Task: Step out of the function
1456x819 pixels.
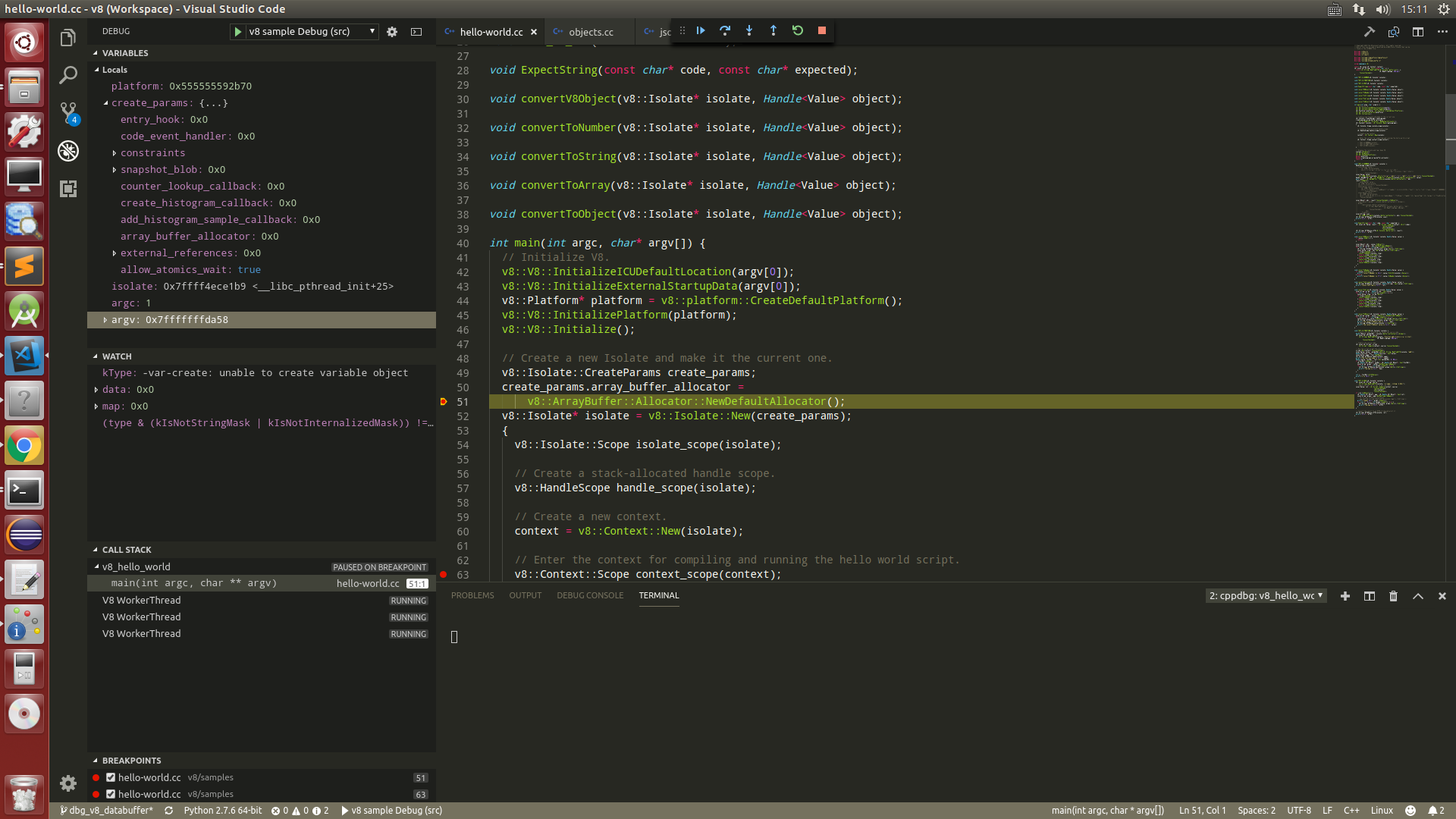Action: (773, 30)
